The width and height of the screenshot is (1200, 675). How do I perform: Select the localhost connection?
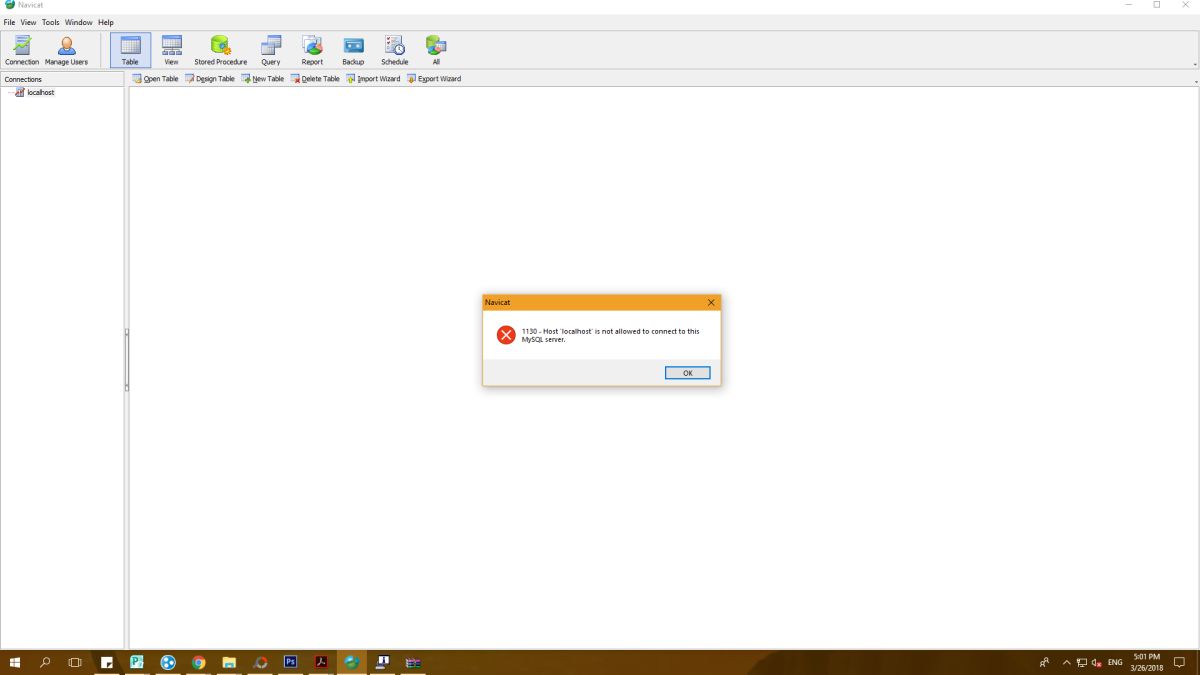click(34, 92)
